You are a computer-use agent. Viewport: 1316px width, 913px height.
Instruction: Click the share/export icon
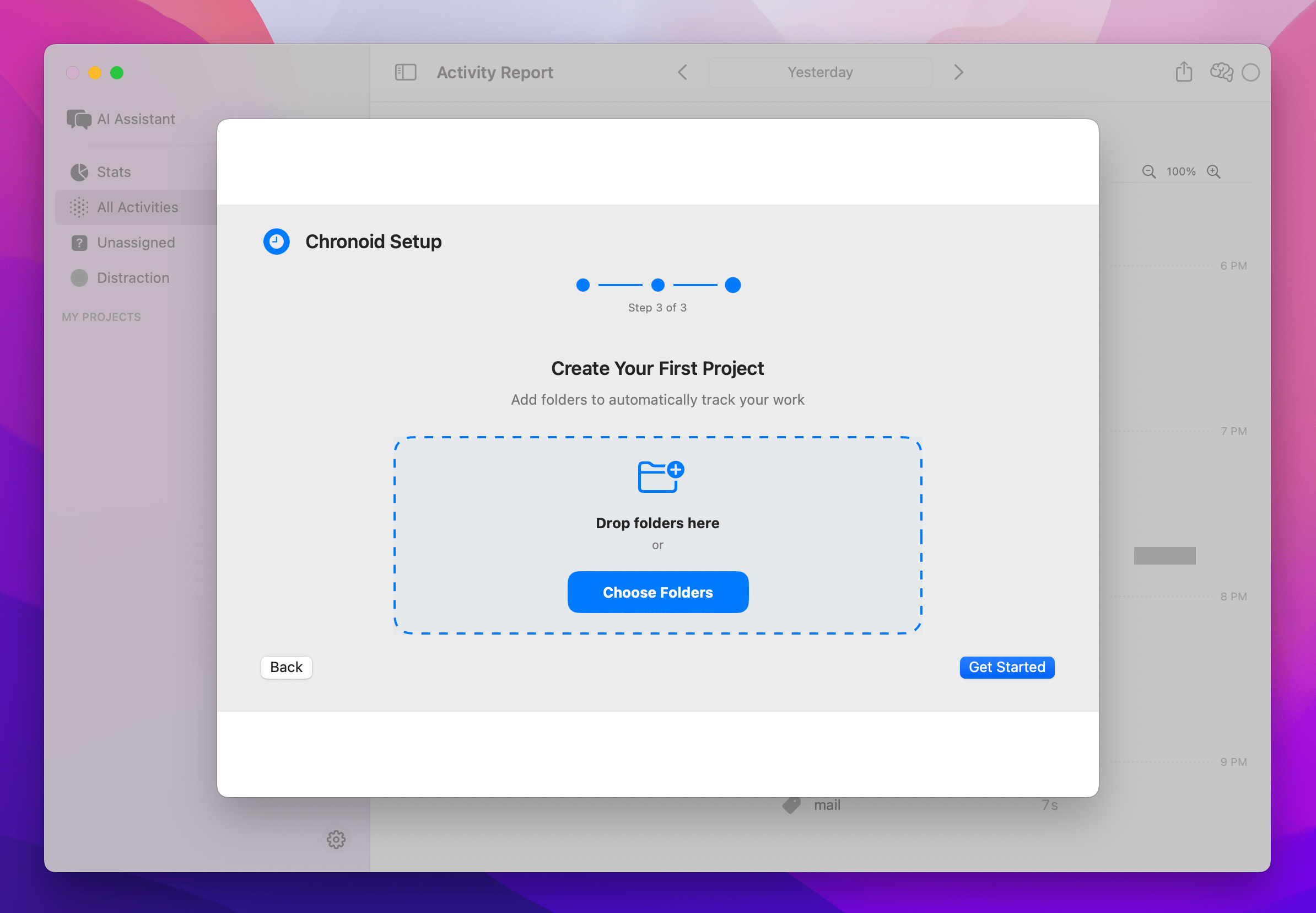point(1183,72)
